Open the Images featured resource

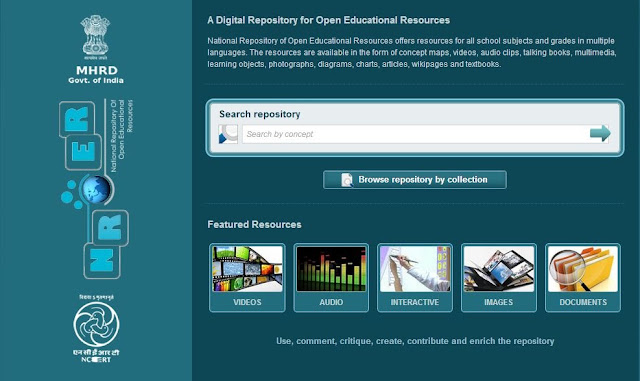[499, 278]
